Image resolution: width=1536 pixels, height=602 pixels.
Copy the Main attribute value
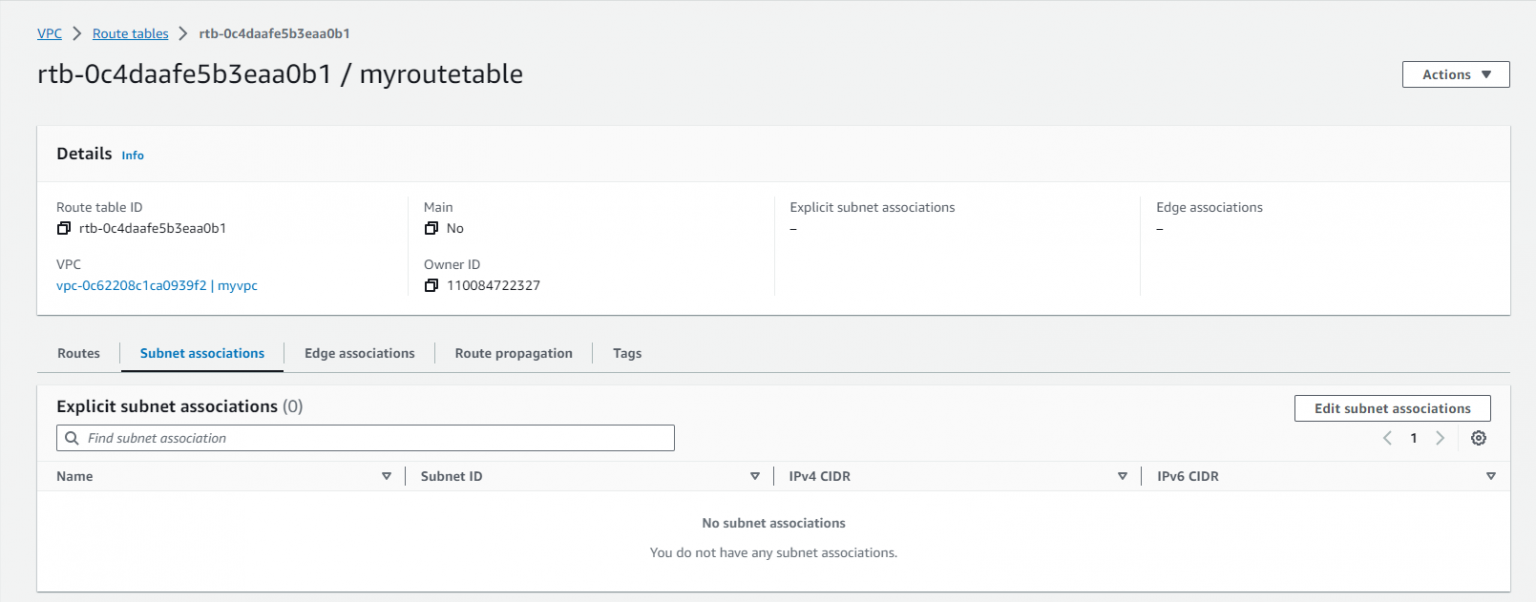point(432,228)
